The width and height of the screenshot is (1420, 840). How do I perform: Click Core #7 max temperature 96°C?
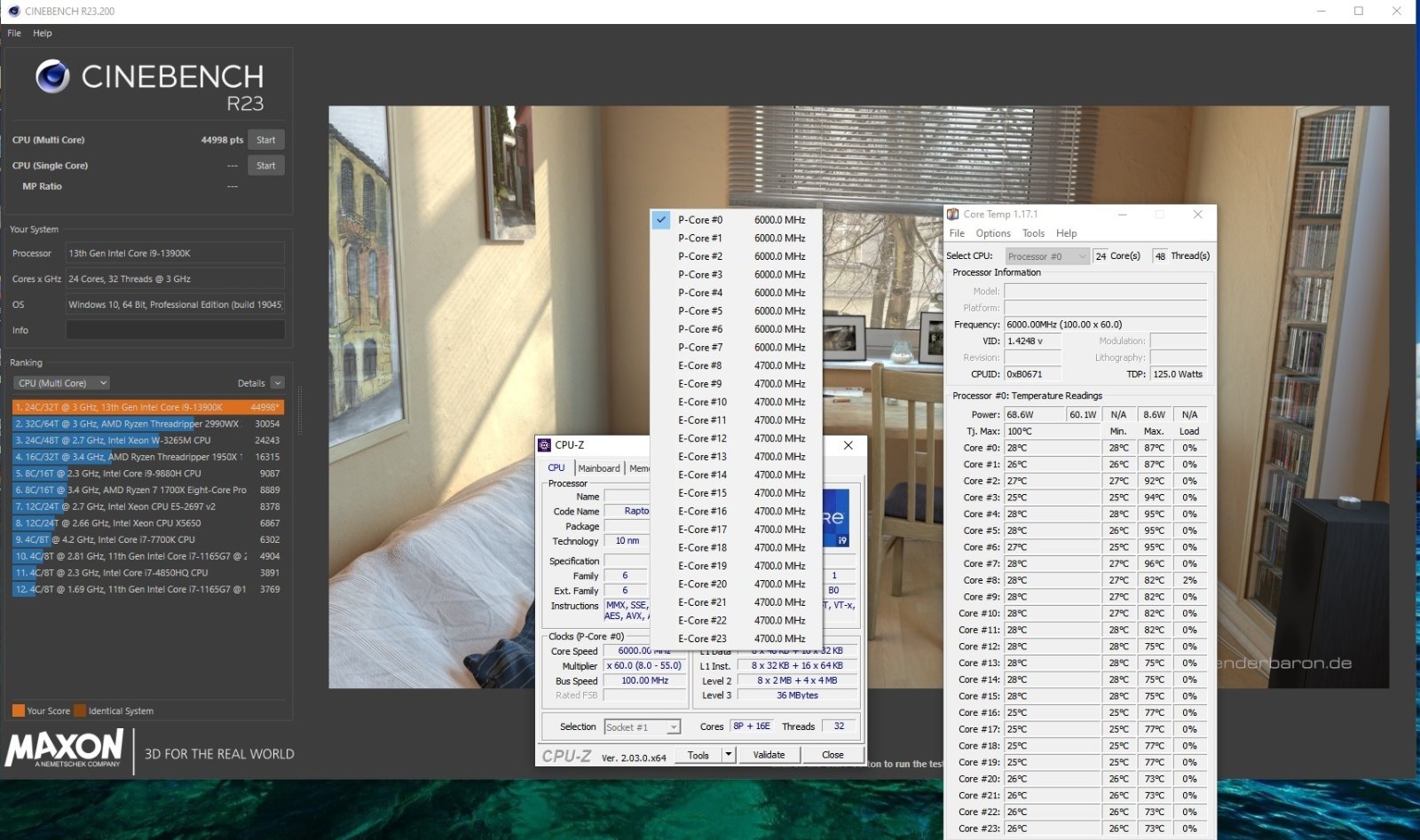tap(1154, 563)
